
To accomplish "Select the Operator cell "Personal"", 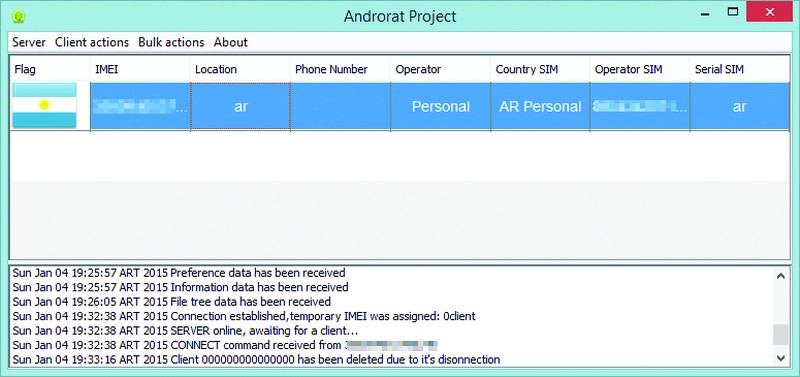I will click(440, 107).
